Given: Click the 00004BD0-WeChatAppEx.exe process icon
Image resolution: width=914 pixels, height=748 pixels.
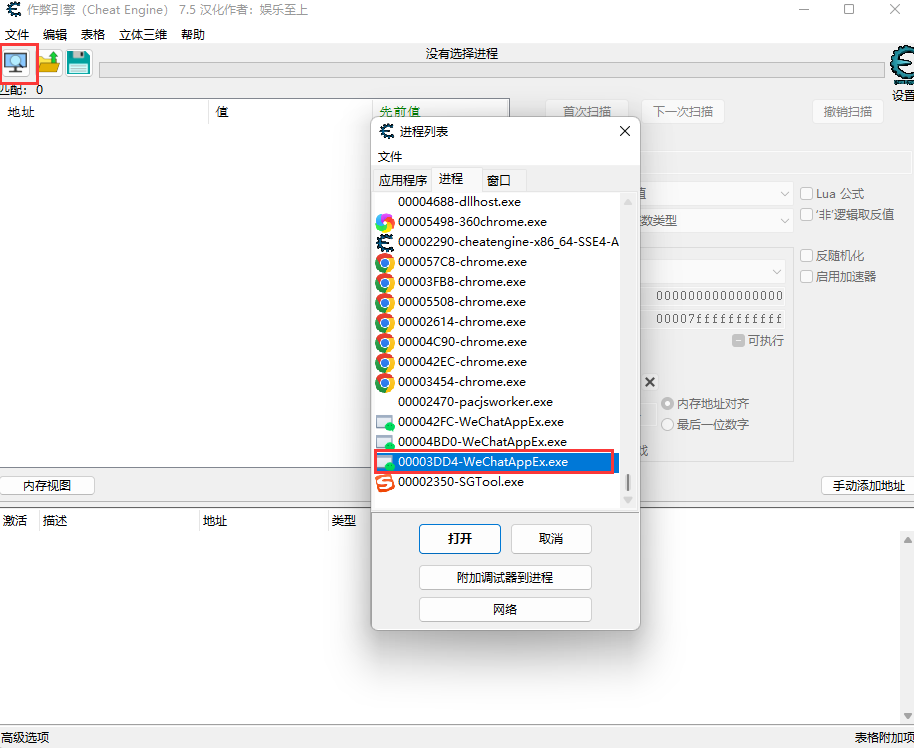Looking at the screenshot, I should point(385,442).
